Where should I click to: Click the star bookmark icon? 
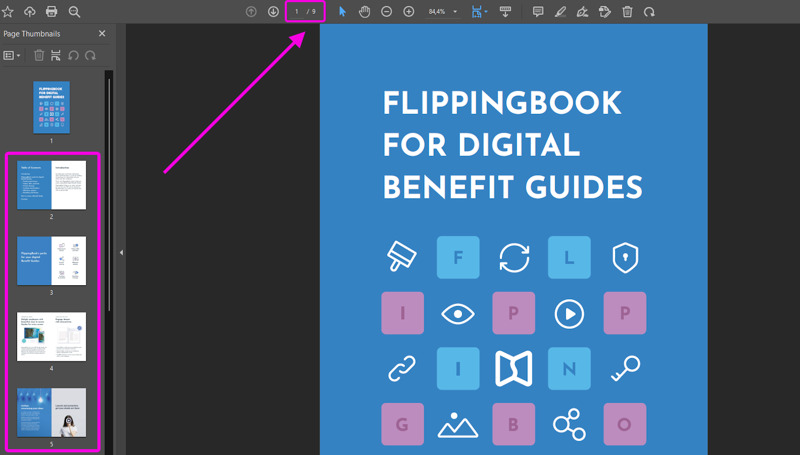pos(7,12)
